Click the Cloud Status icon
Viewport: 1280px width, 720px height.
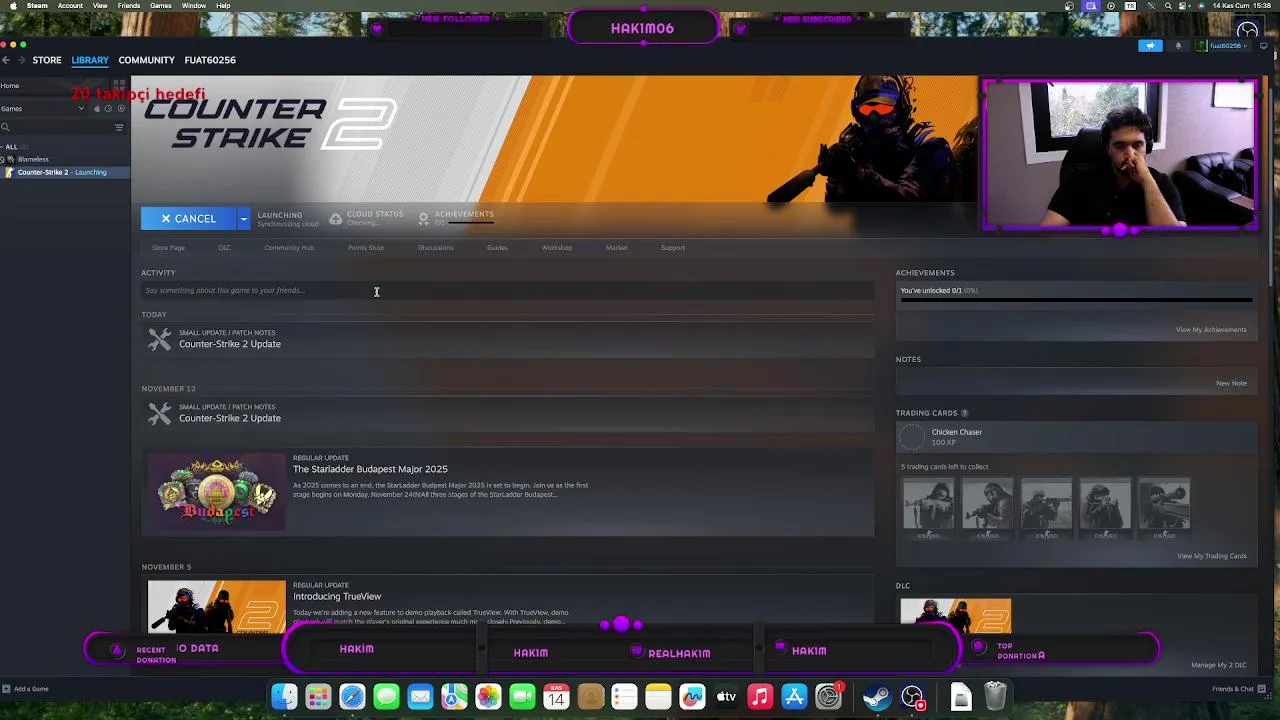(335, 218)
